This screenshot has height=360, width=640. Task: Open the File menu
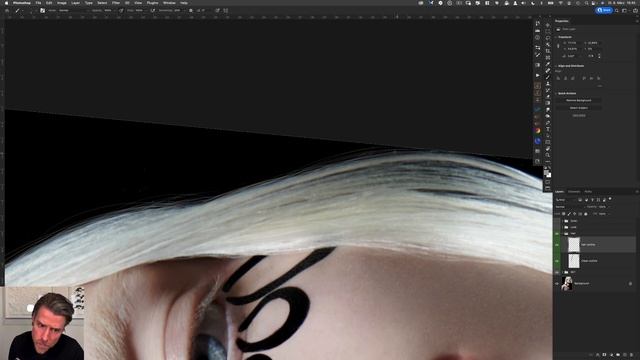point(38,3)
